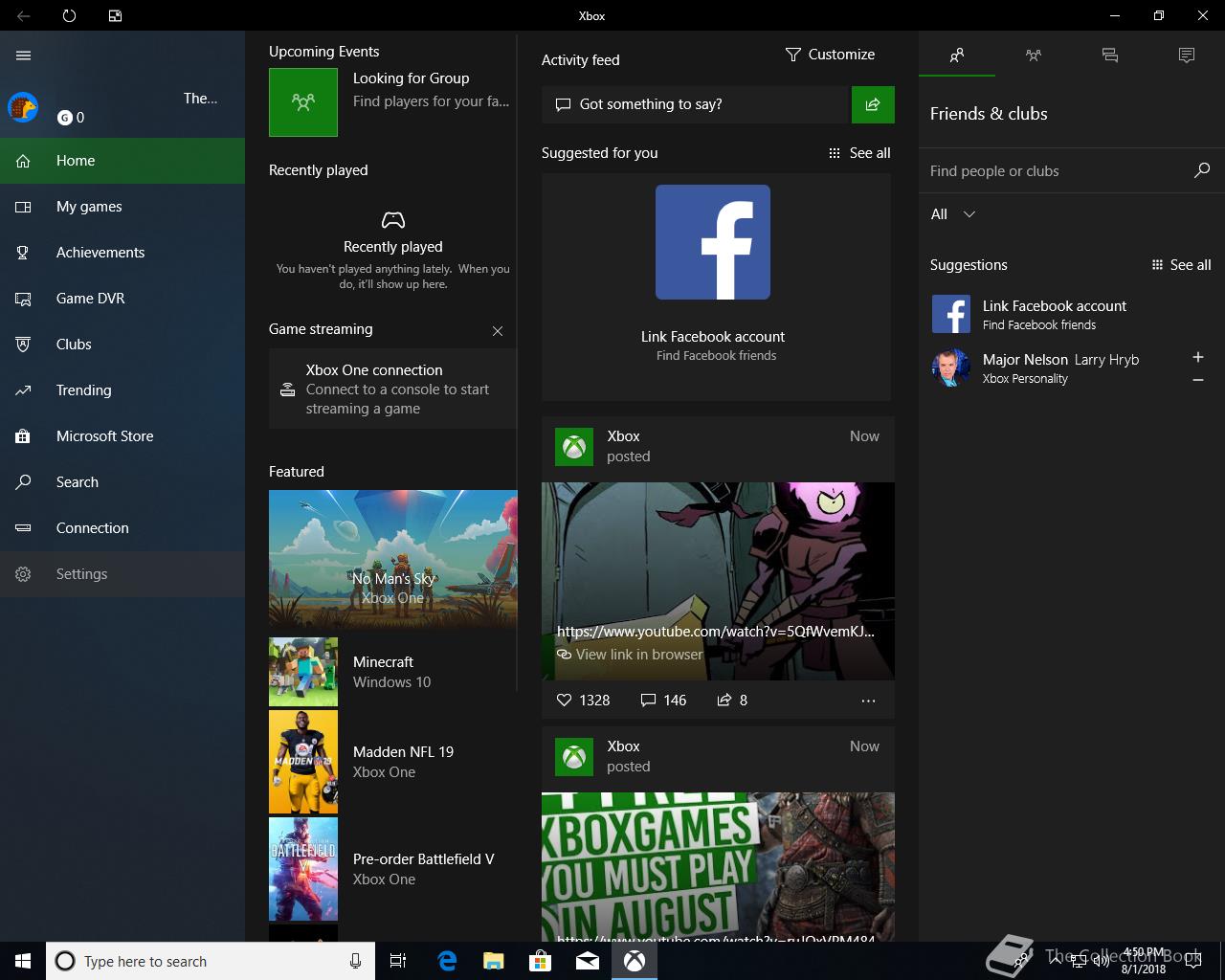The width and height of the screenshot is (1225, 980).
Task: Open the Xbox games August video
Action: click(718, 866)
